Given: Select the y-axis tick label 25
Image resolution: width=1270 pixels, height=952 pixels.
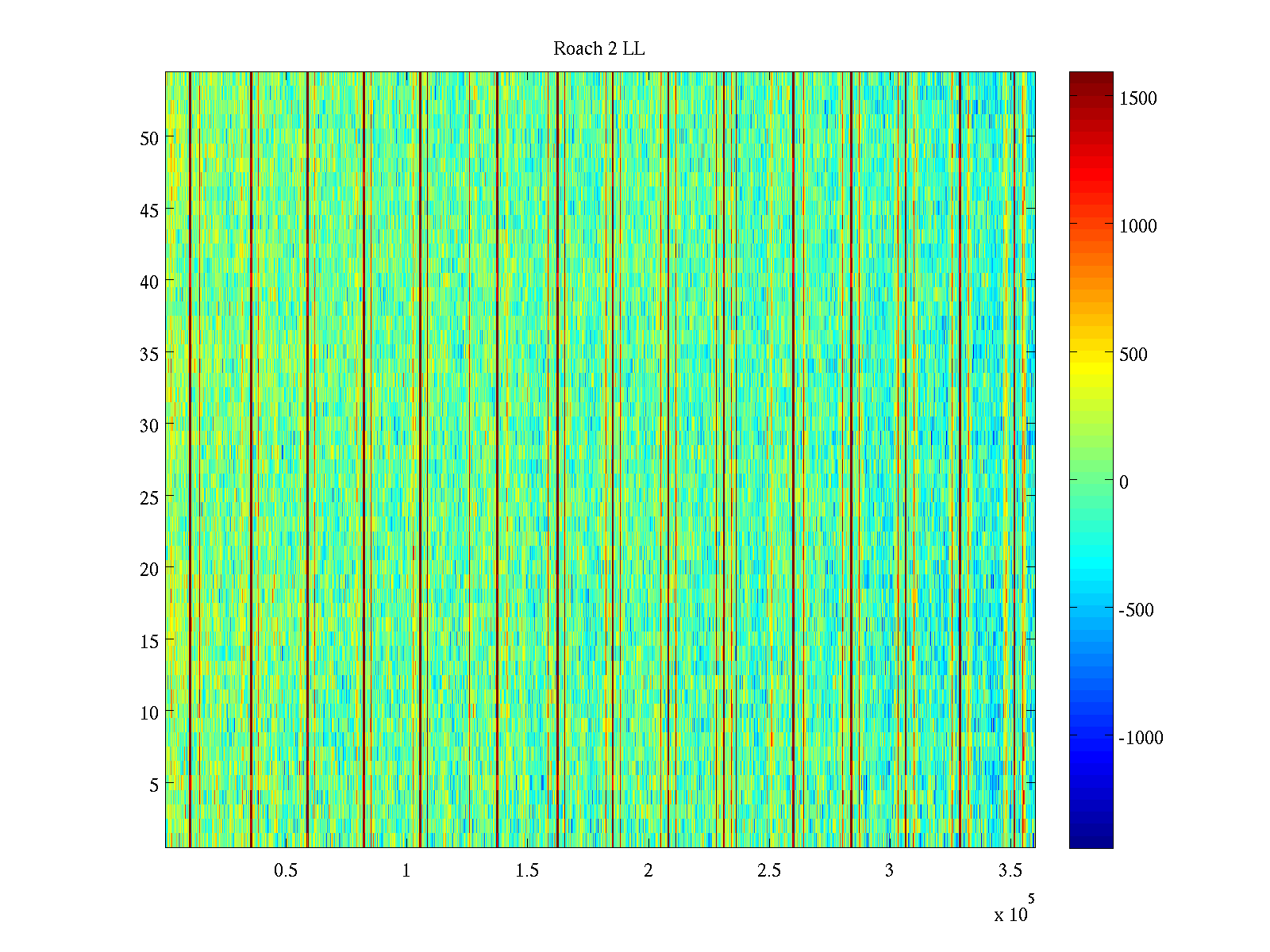Looking at the screenshot, I should pyautogui.click(x=149, y=497).
